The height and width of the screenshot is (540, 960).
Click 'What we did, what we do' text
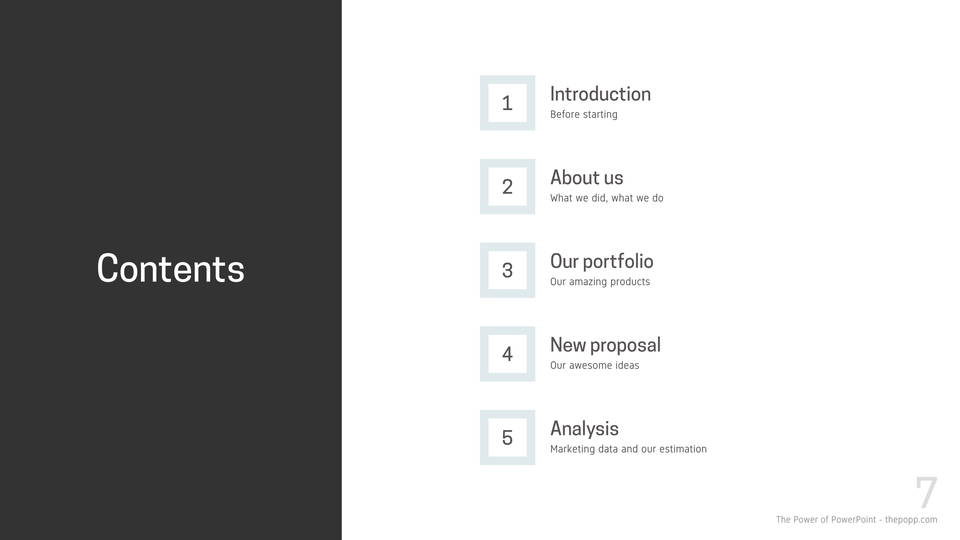(606, 198)
